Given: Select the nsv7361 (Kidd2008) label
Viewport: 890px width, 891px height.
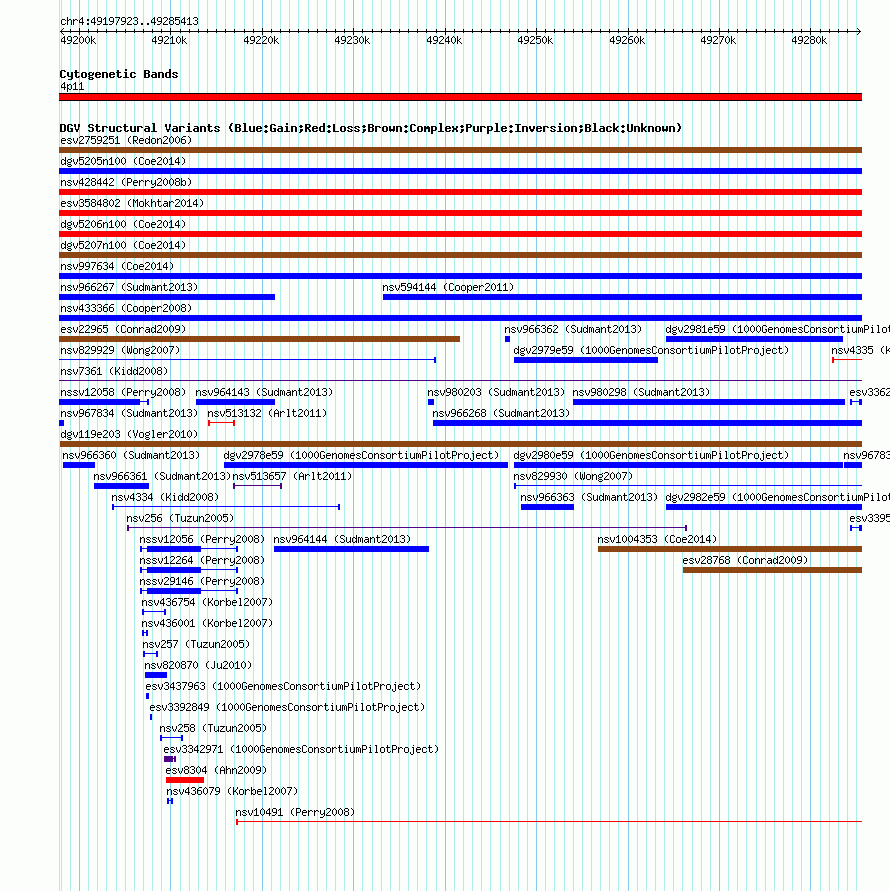Looking at the screenshot, I should pyautogui.click(x=114, y=371).
